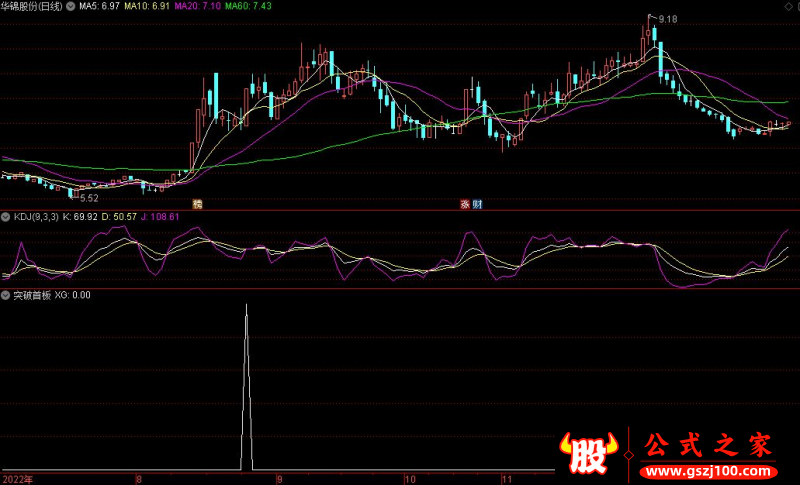The width and height of the screenshot is (800, 485).
Task: Click the red 涨 event marker icon
Action: (464, 203)
